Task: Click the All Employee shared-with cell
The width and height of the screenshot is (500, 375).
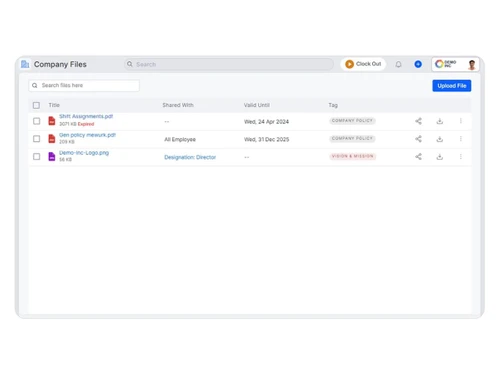Action: [x=180, y=139]
